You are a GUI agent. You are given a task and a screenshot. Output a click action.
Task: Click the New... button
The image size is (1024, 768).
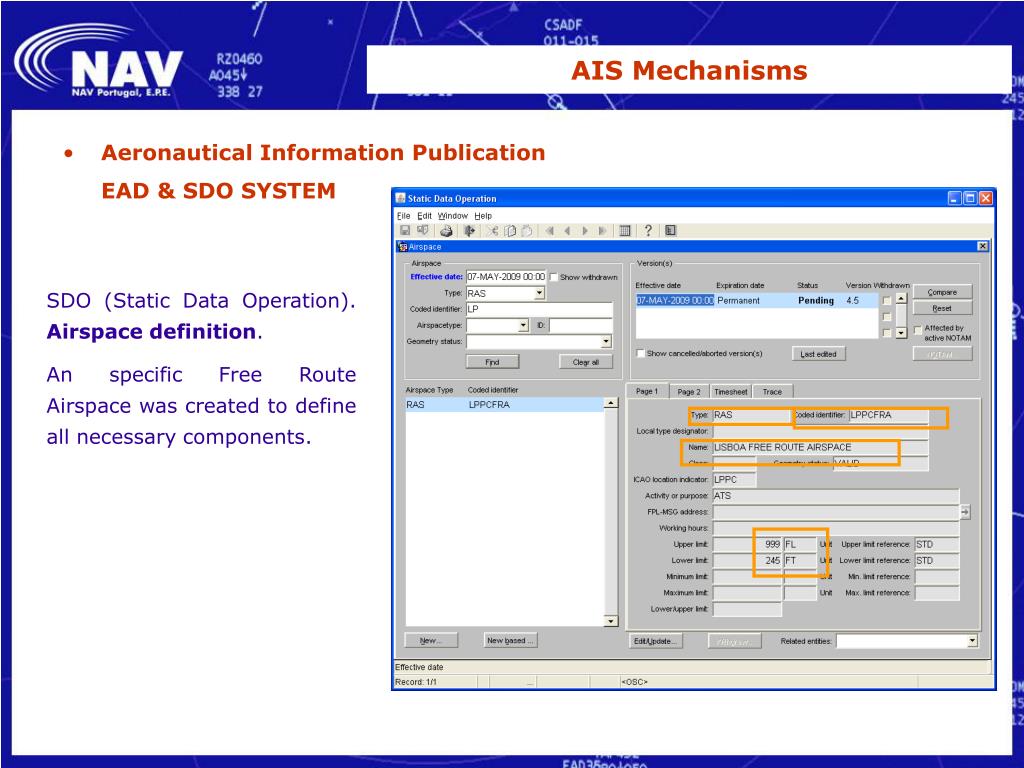pyautogui.click(x=431, y=641)
